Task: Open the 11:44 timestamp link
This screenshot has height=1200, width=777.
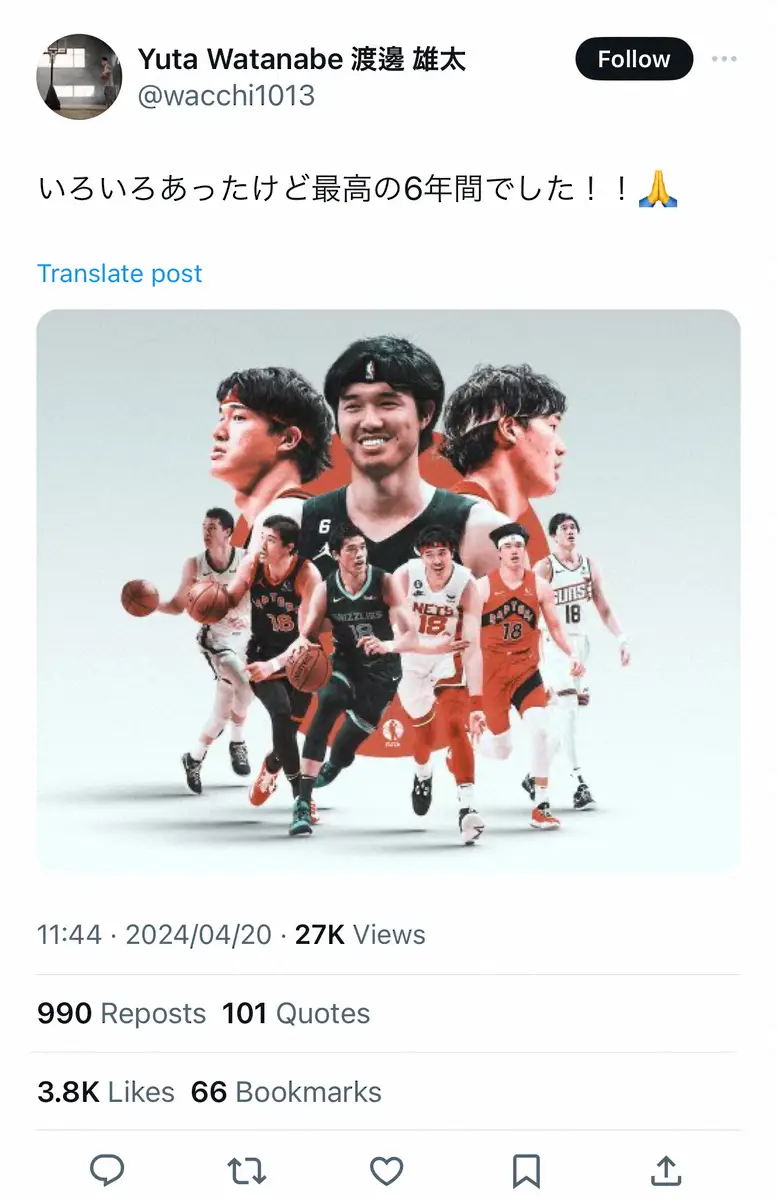Action: [x=69, y=934]
